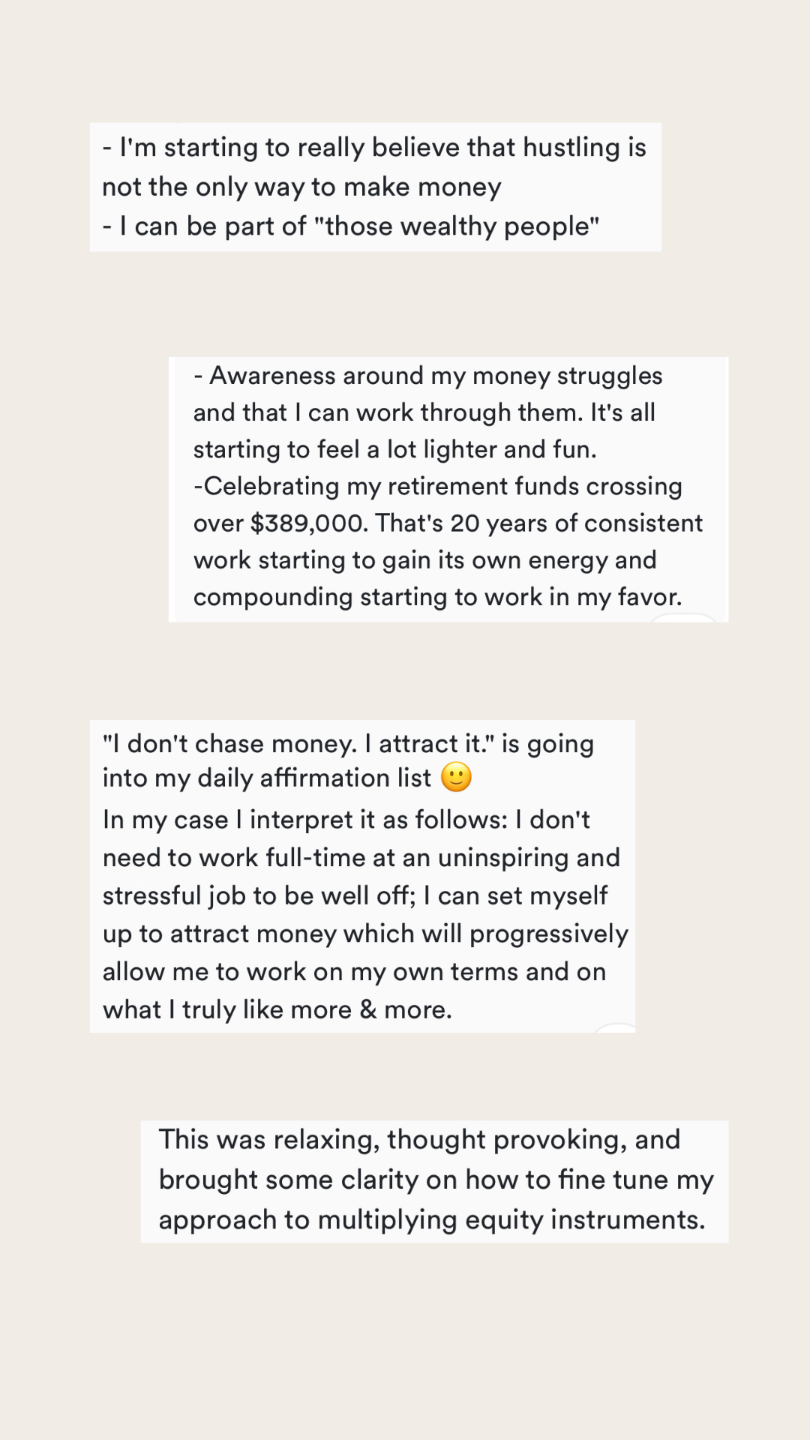This screenshot has height=1440, width=810.
Task: Click the line beginning "- I'm starting to really believe"
Action: pyautogui.click(x=374, y=148)
